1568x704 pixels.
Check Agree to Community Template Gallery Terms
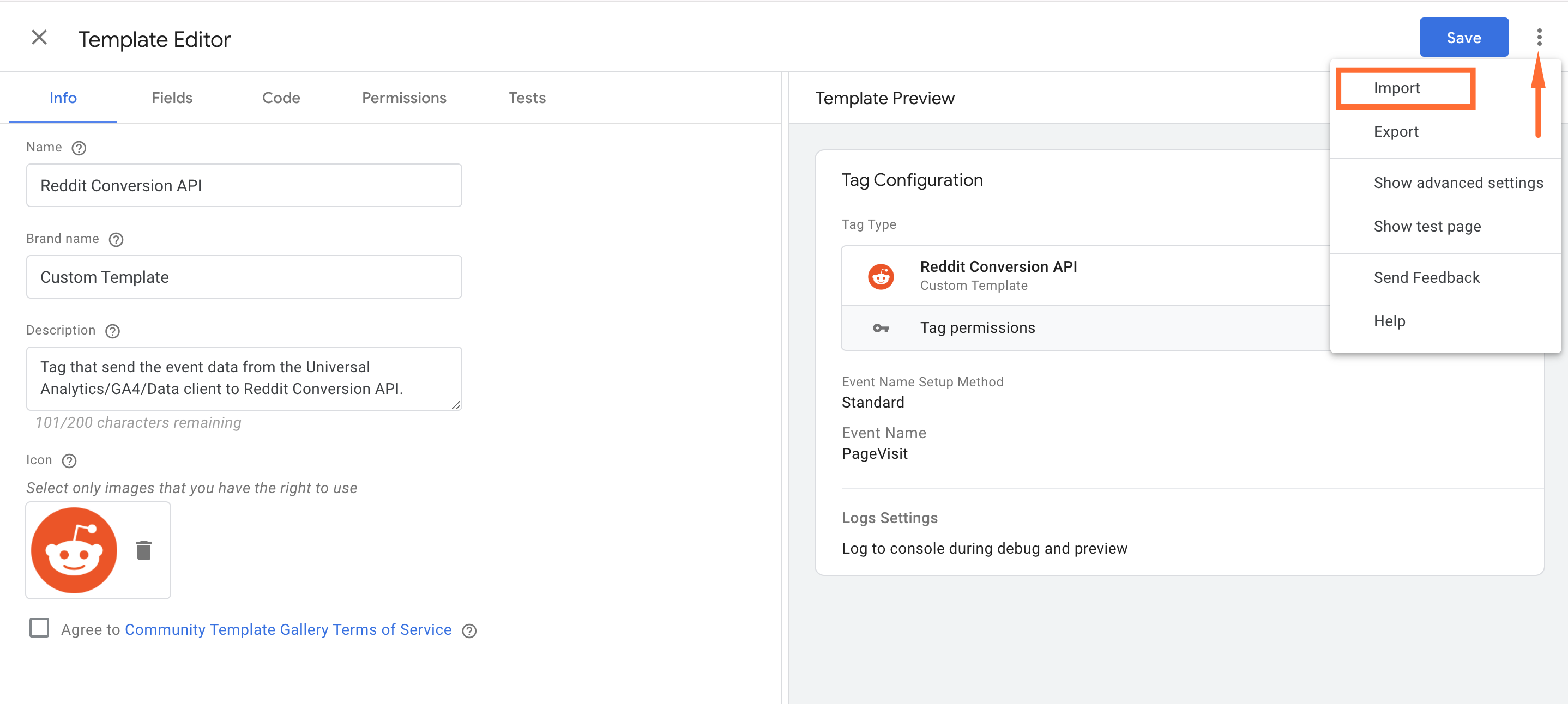coord(39,628)
